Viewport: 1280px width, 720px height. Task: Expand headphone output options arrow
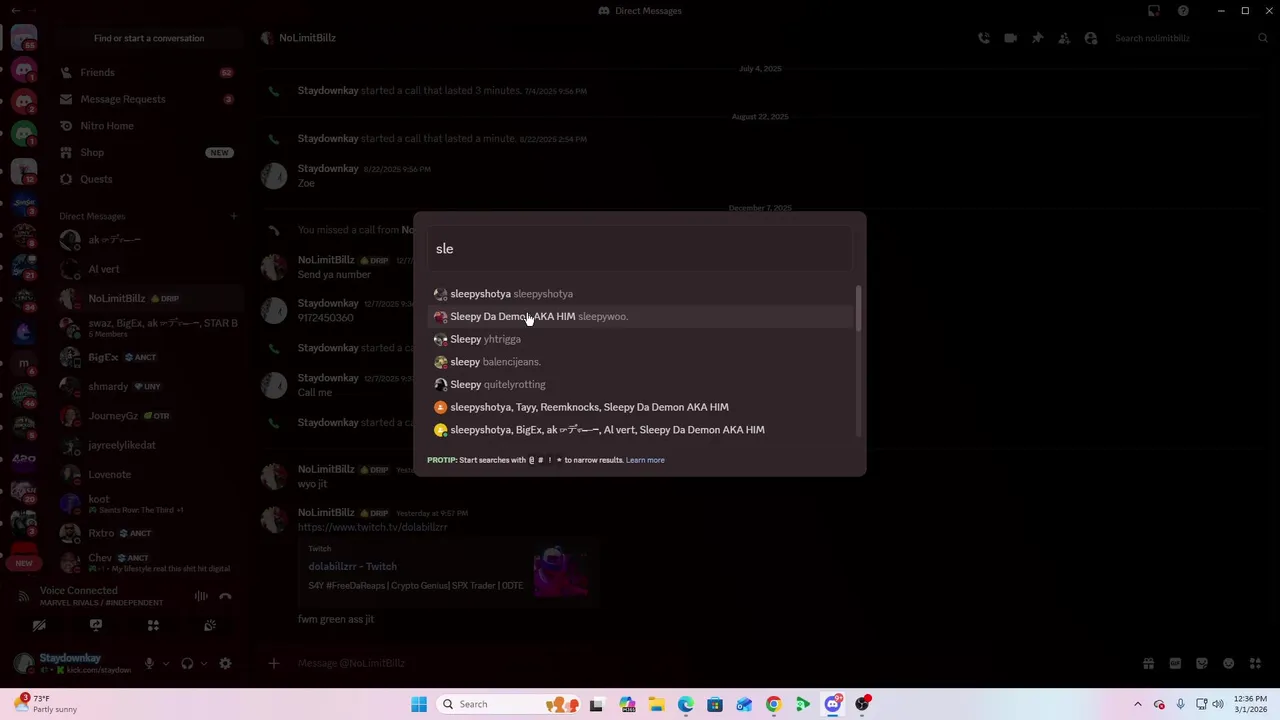click(x=203, y=663)
